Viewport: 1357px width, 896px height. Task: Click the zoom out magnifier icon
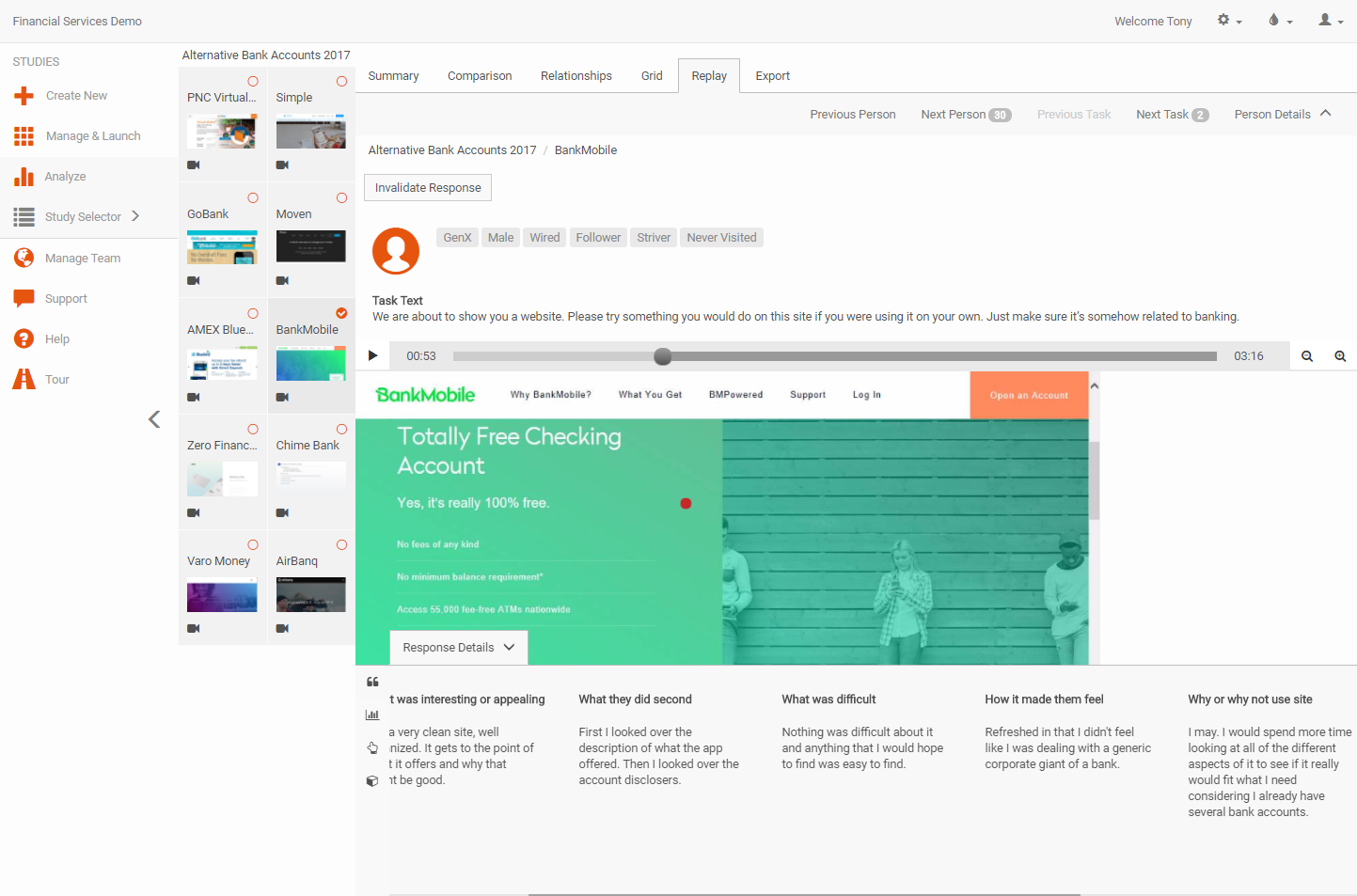(1307, 356)
